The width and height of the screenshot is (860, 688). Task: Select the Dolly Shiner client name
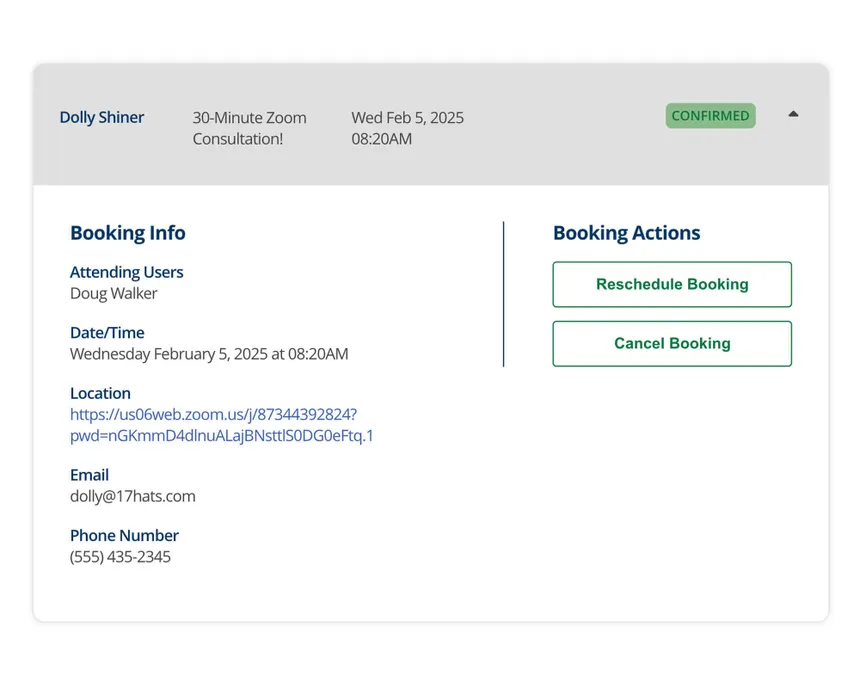click(102, 117)
